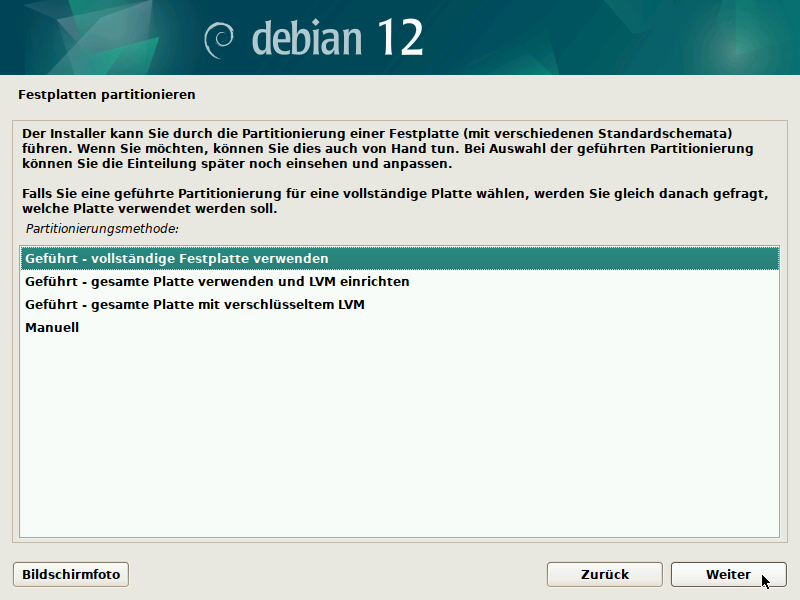Select 'Geführt - vollständige Festplatte verwenden'
Viewport: 800px width, 600px height.
tap(177, 258)
